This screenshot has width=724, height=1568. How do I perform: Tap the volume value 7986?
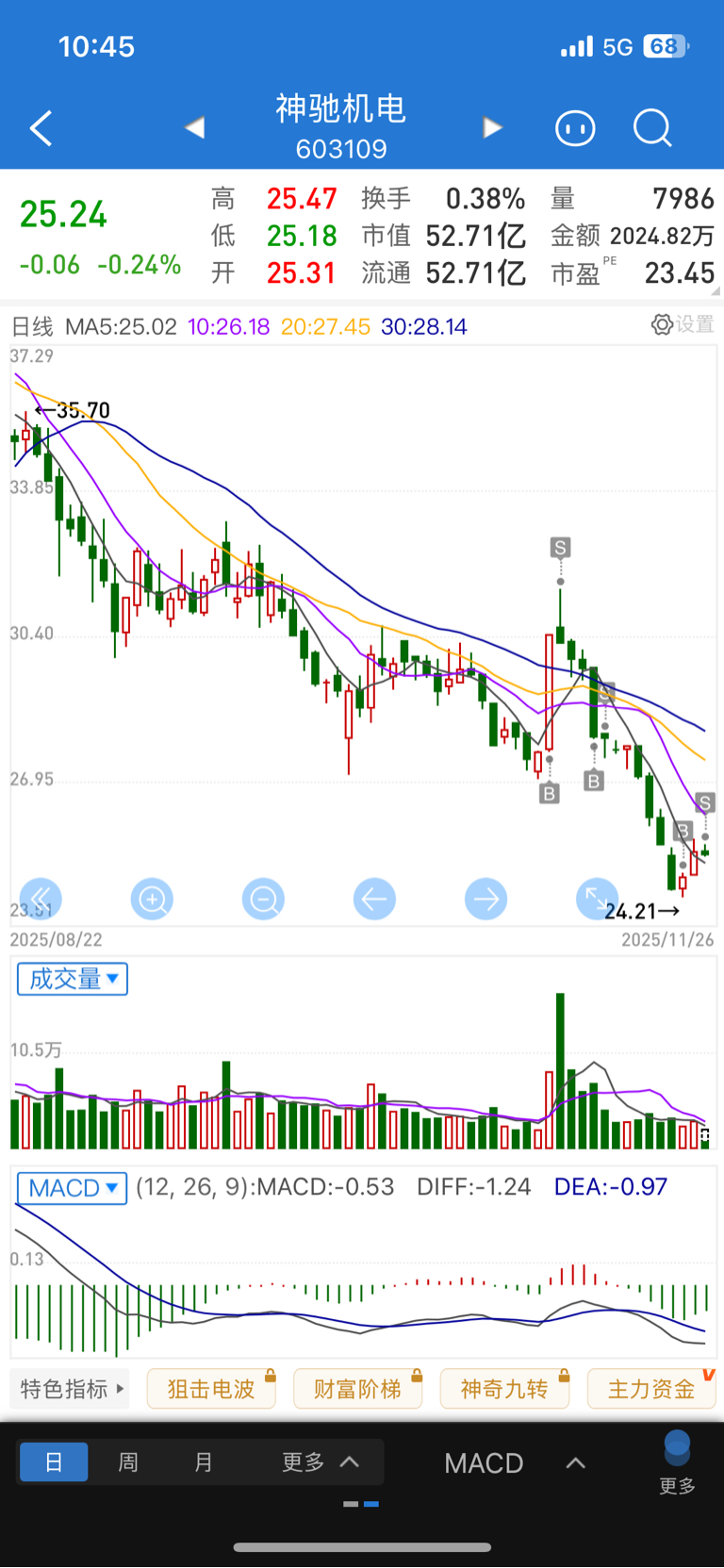point(683,198)
